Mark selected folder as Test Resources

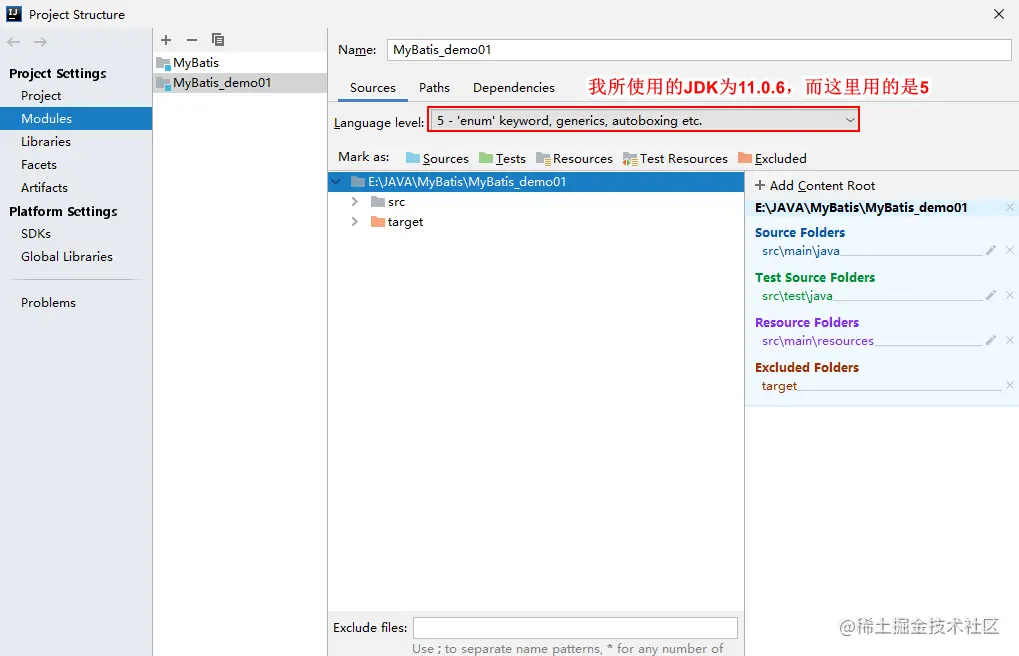coord(675,159)
